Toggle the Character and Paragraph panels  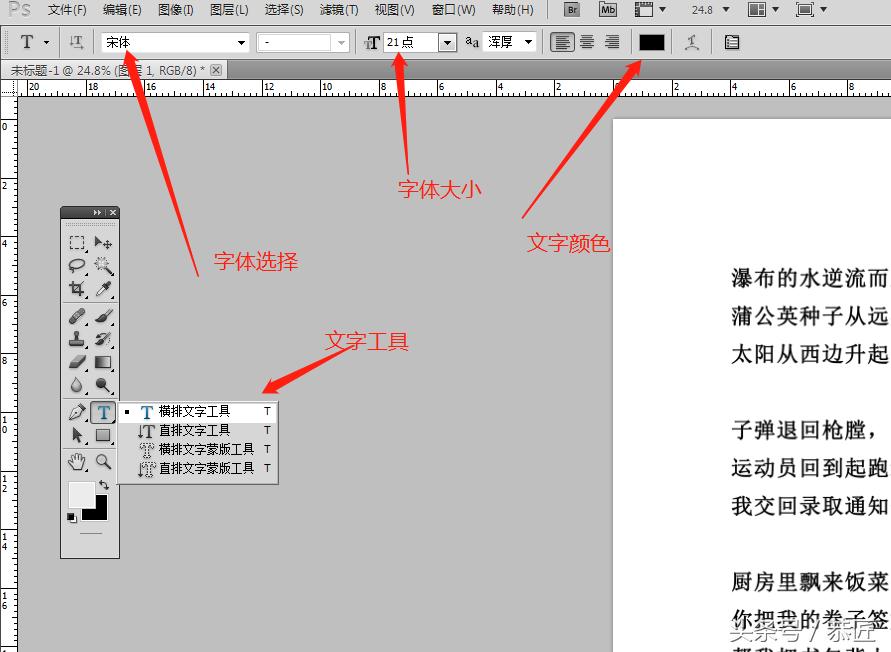[731, 42]
